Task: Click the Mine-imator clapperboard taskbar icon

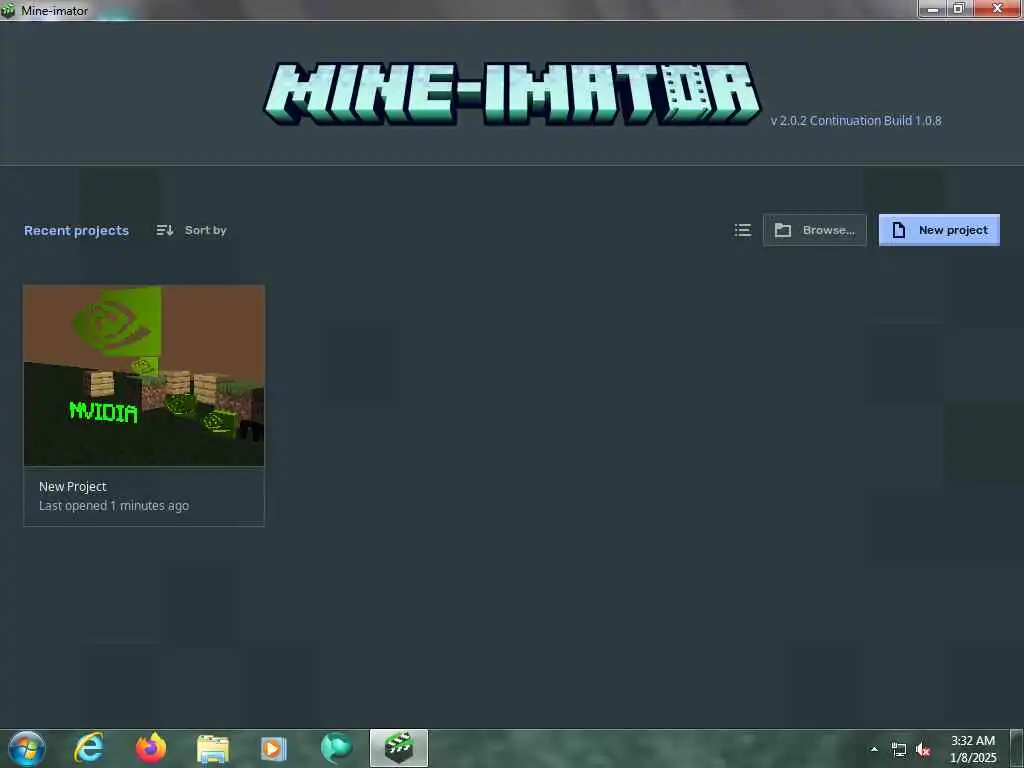Action: (399, 748)
